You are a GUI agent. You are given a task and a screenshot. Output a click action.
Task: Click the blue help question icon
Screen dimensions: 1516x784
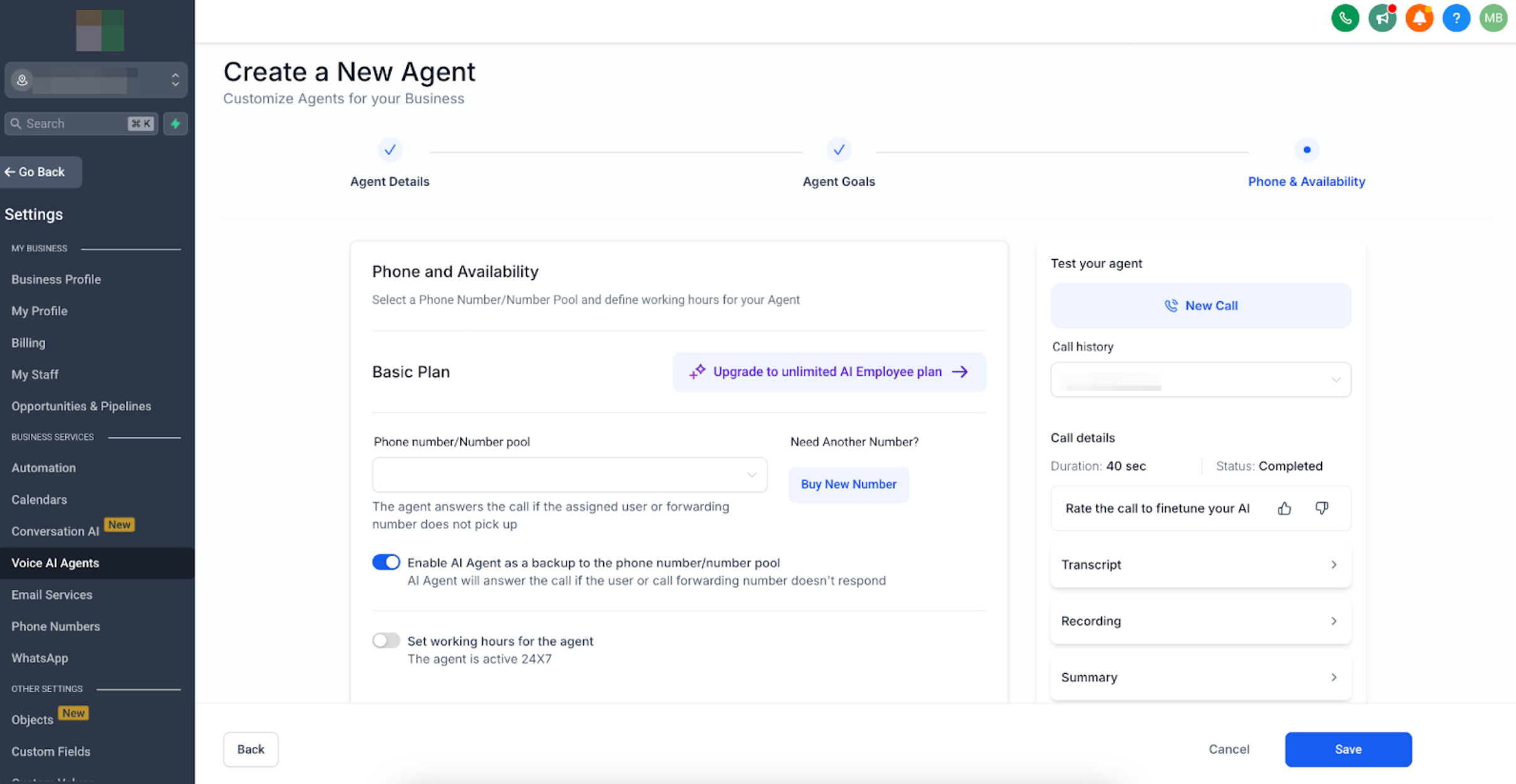click(x=1456, y=18)
